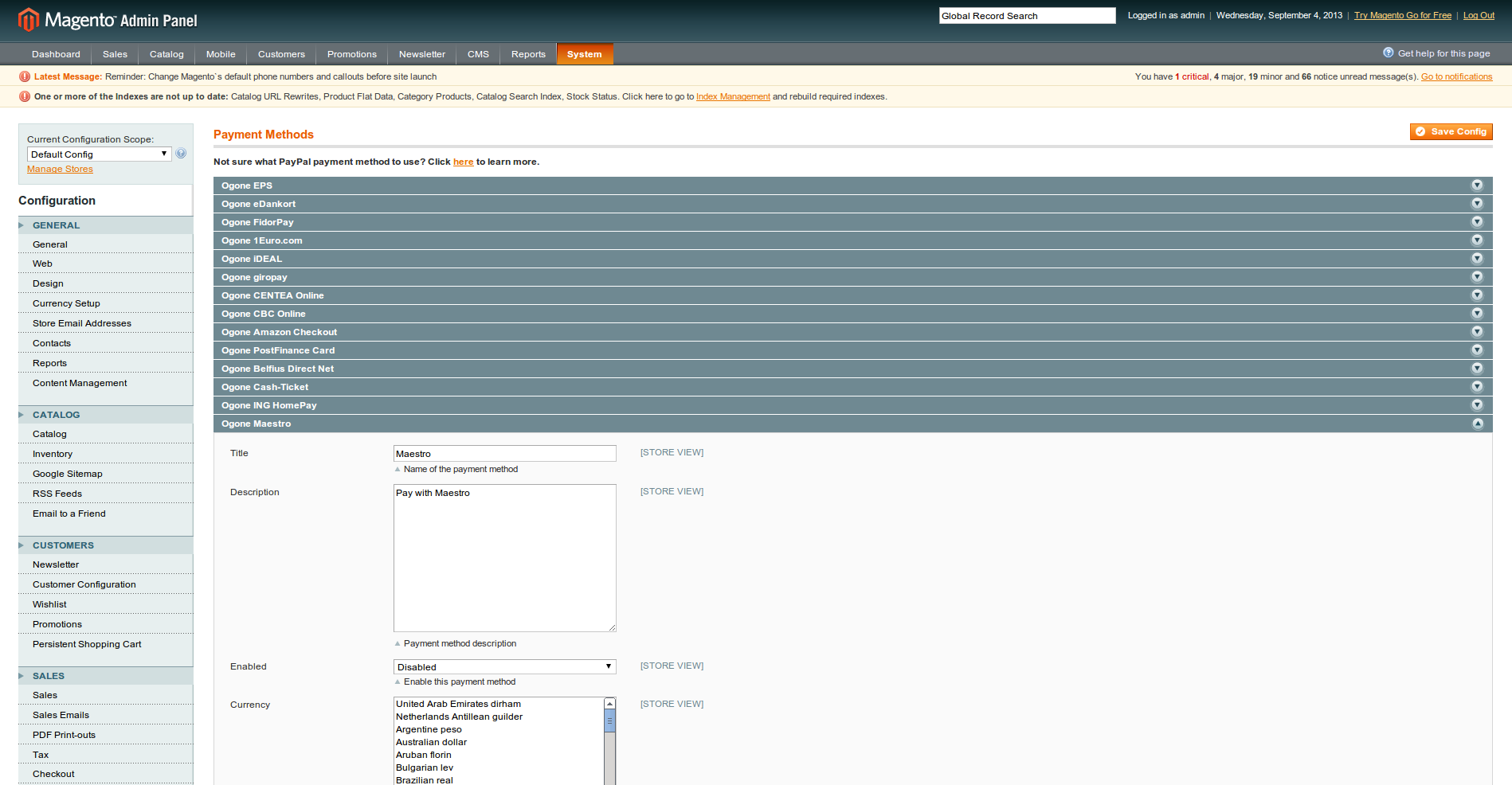Image resolution: width=1512 pixels, height=785 pixels.
Task: Open the Customers menu
Action: coord(281,54)
